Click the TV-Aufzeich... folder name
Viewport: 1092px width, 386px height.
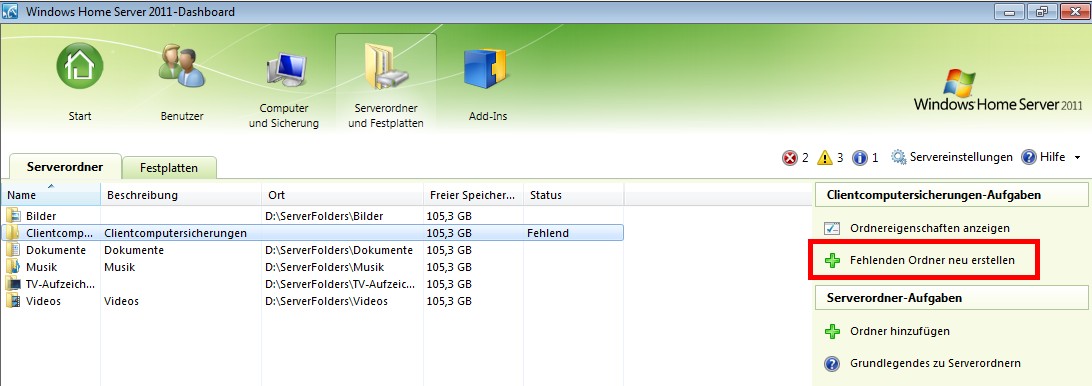point(61,284)
